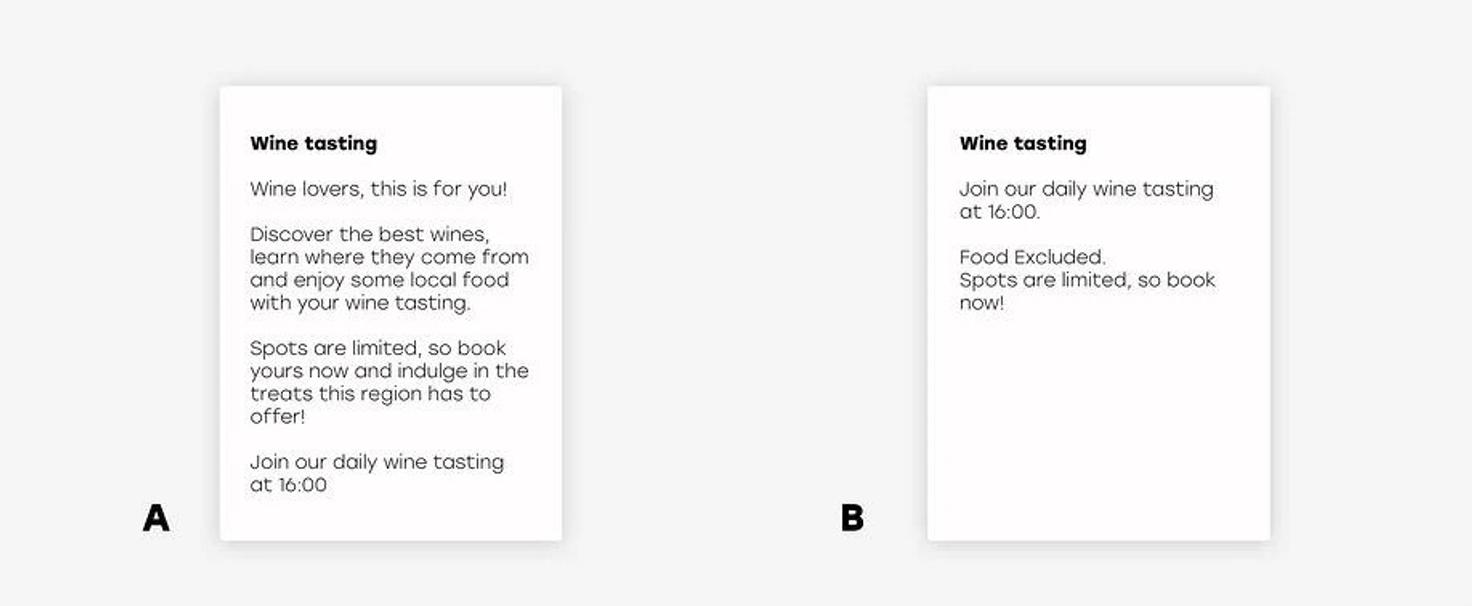
Task: Select the "Wine tasting" heading in card A
Action: coord(313,143)
